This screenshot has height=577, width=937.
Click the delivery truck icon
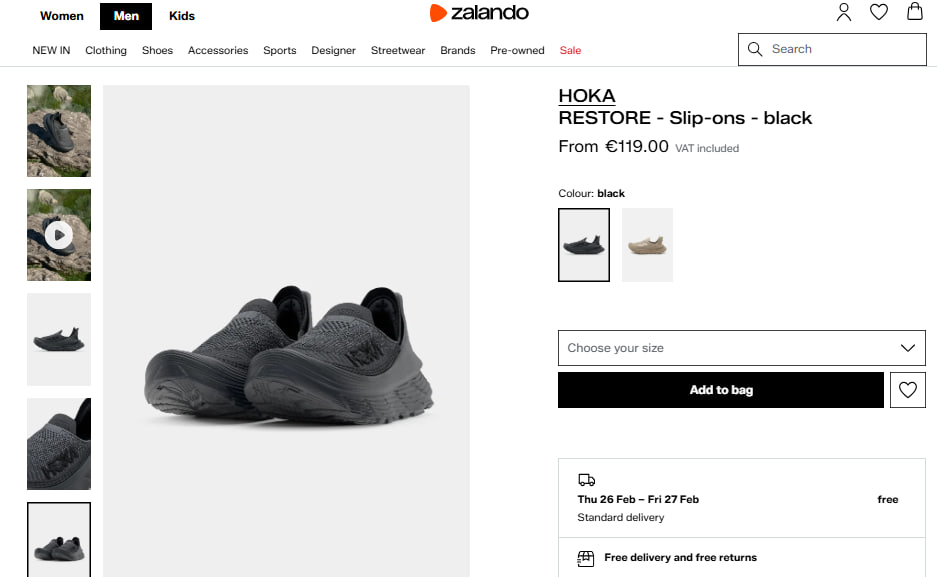tap(587, 480)
